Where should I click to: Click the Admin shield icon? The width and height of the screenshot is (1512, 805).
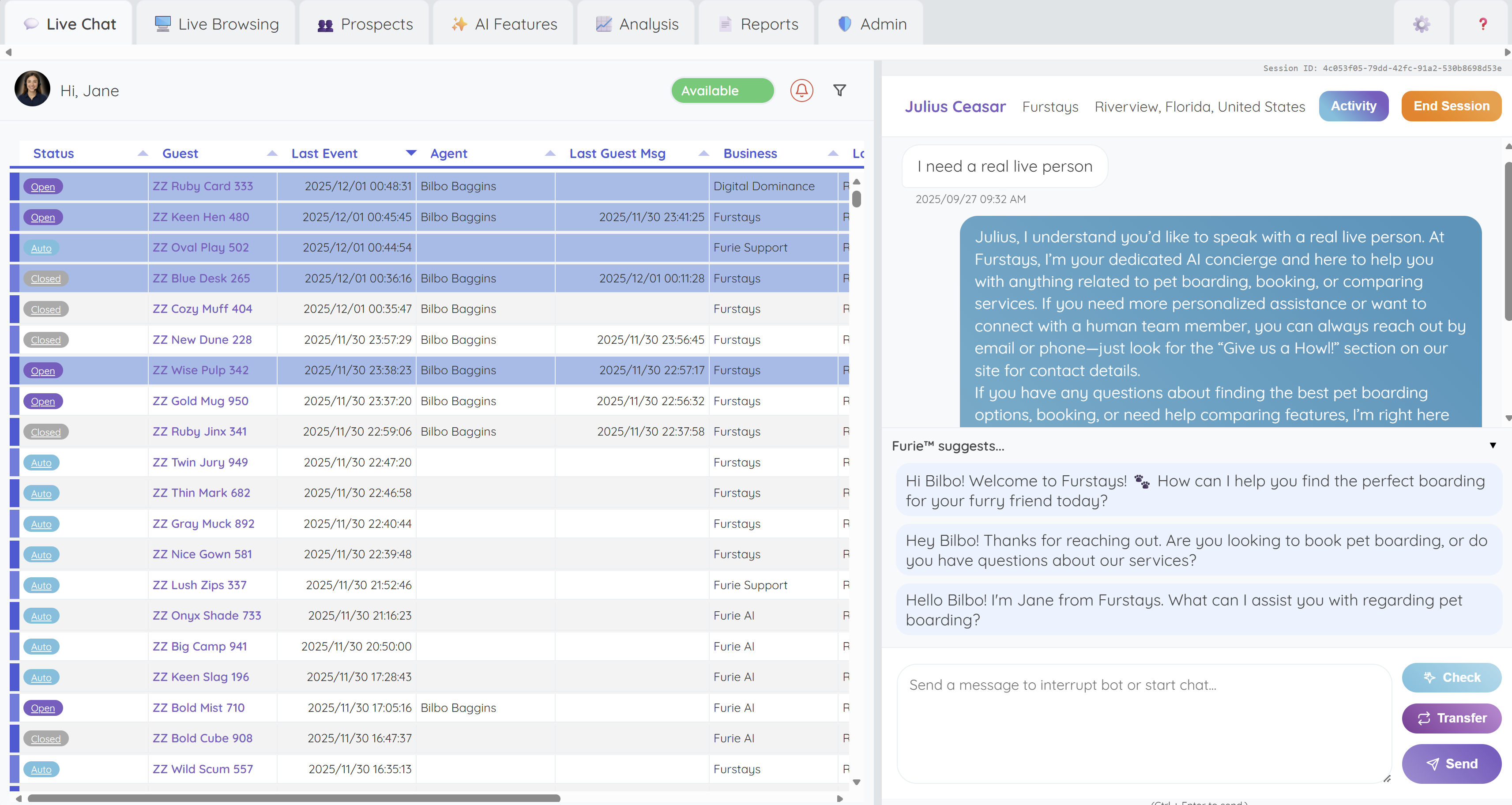pyautogui.click(x=844, y=23)
